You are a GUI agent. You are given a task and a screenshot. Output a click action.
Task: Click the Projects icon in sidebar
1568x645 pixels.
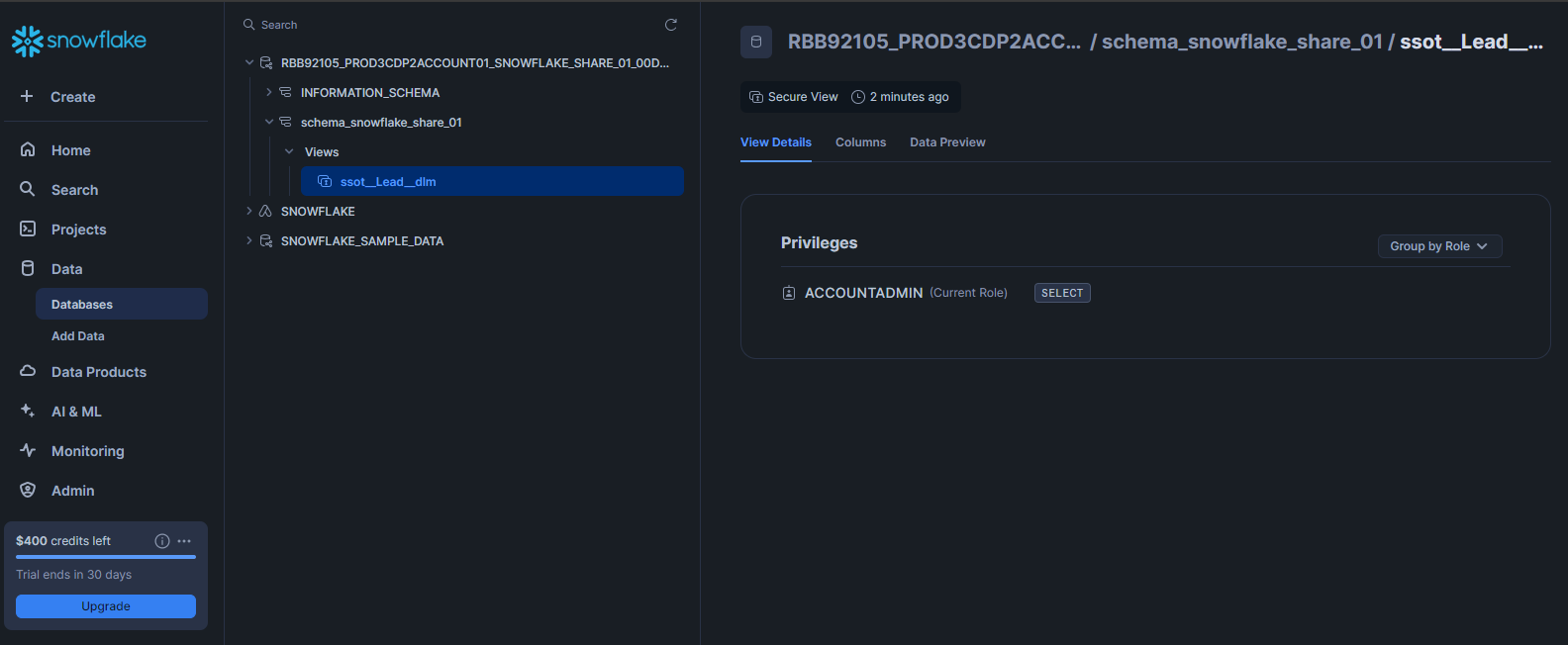click(28, 229)
